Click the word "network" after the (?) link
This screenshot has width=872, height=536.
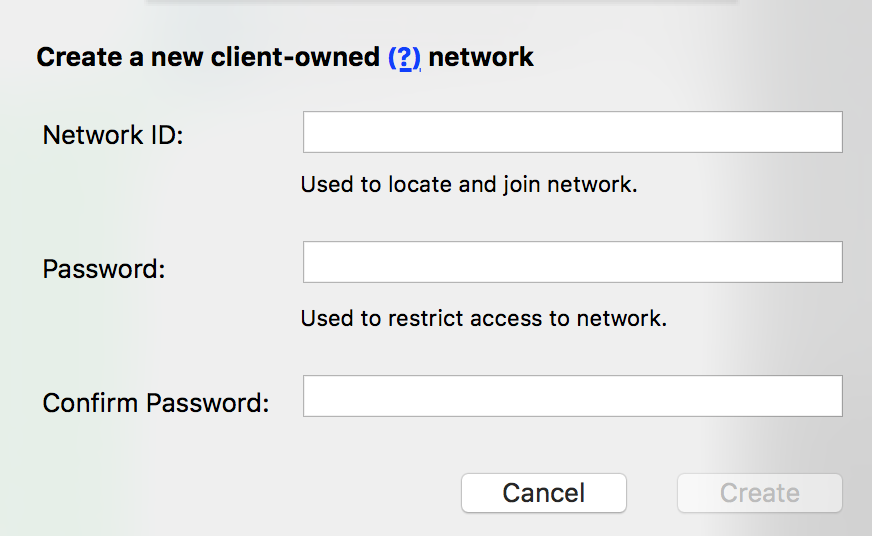point(481,58)
